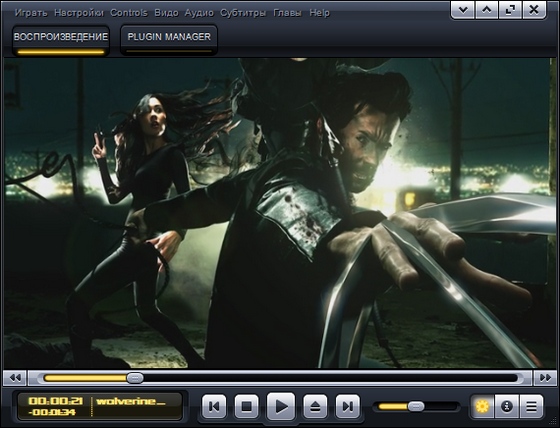Open the Главы menu
This screenshot has width=560, height=428.
pyautogui.click(x=287, y=13)
